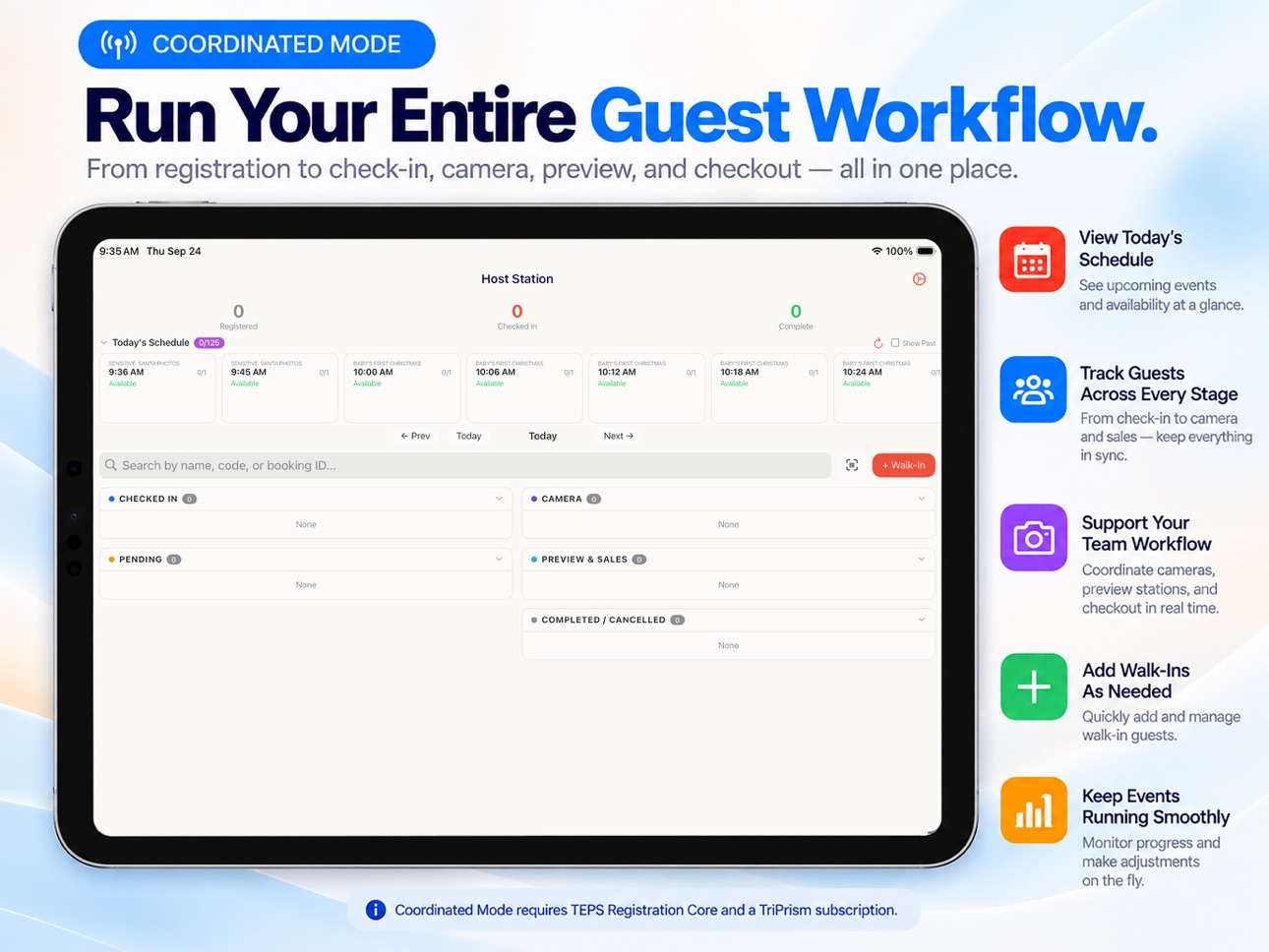Enable the Show Past checkbox
Screen dimensions: 1269x952
pos(895,343)
